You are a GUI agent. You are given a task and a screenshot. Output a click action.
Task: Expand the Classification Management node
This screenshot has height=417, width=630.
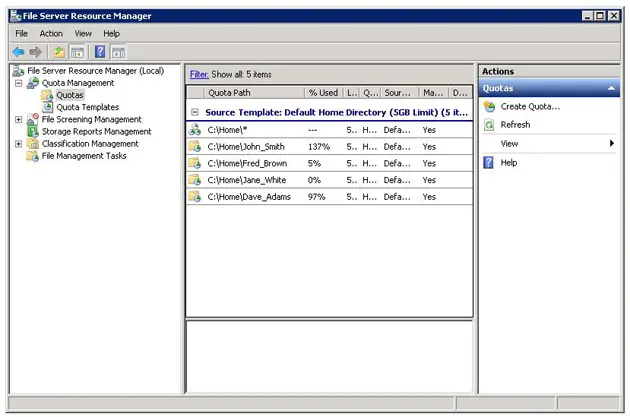(x=19, y=143)
